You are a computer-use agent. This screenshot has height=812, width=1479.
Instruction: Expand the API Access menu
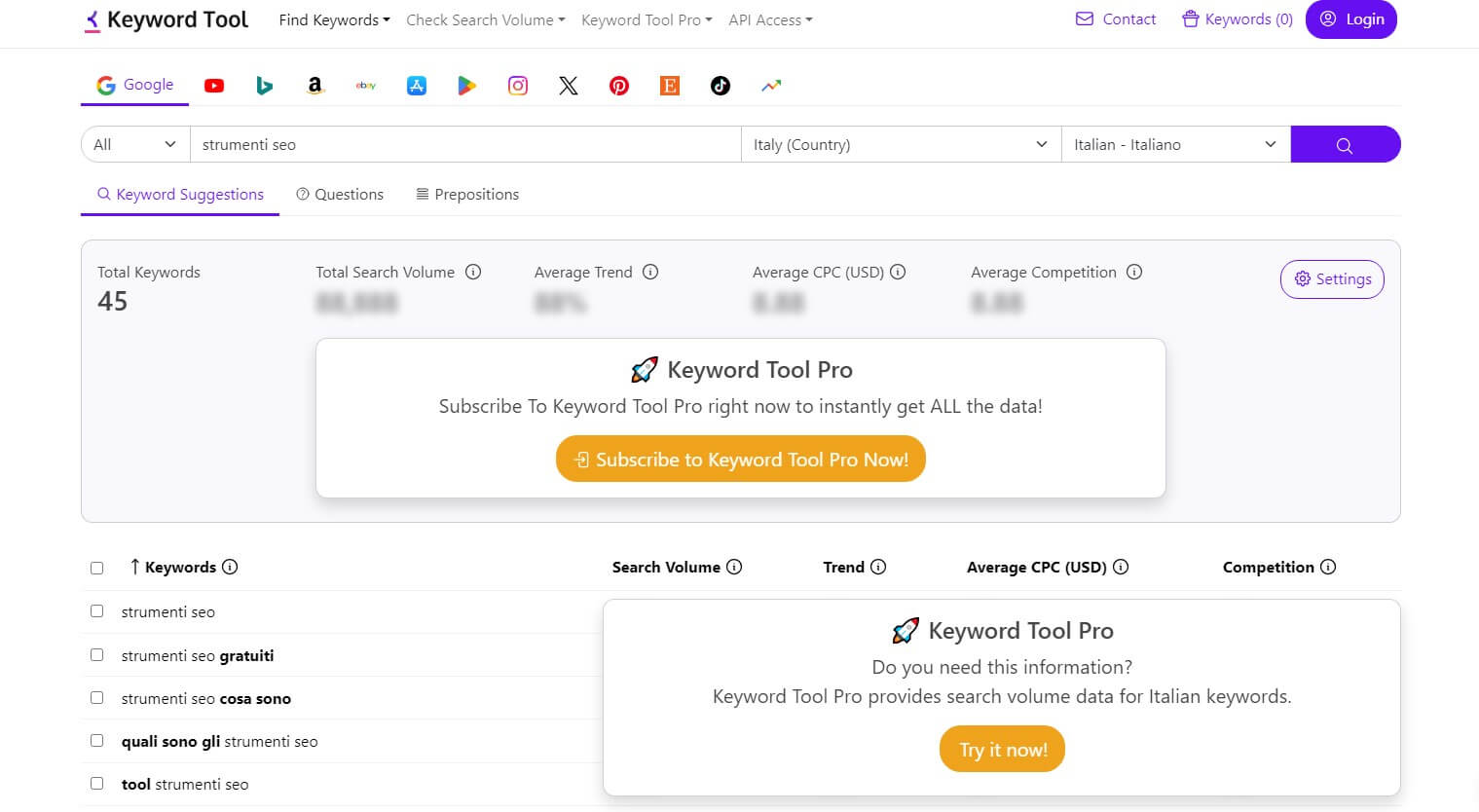[770, 19]
